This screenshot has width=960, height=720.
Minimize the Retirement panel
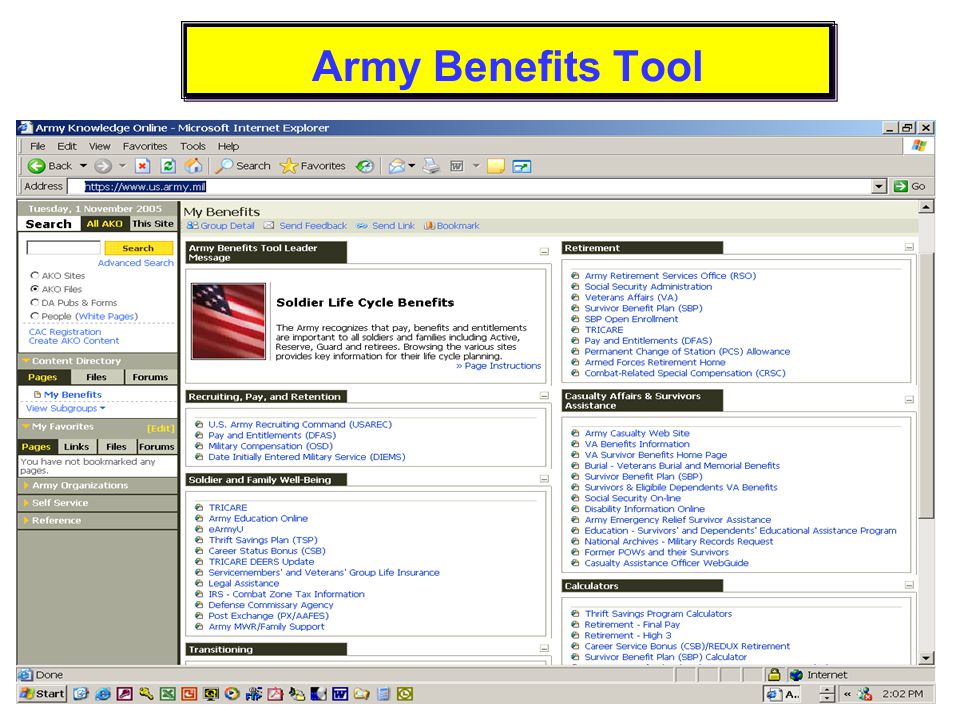[909, 247]
